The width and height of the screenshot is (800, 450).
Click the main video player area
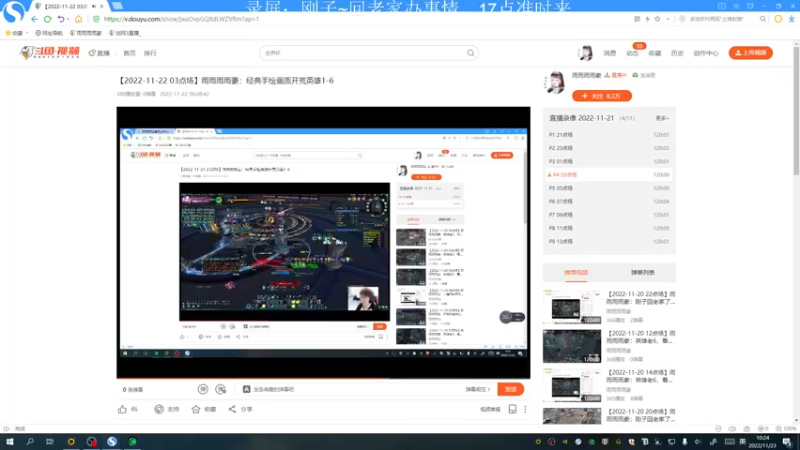click(323, 242)
